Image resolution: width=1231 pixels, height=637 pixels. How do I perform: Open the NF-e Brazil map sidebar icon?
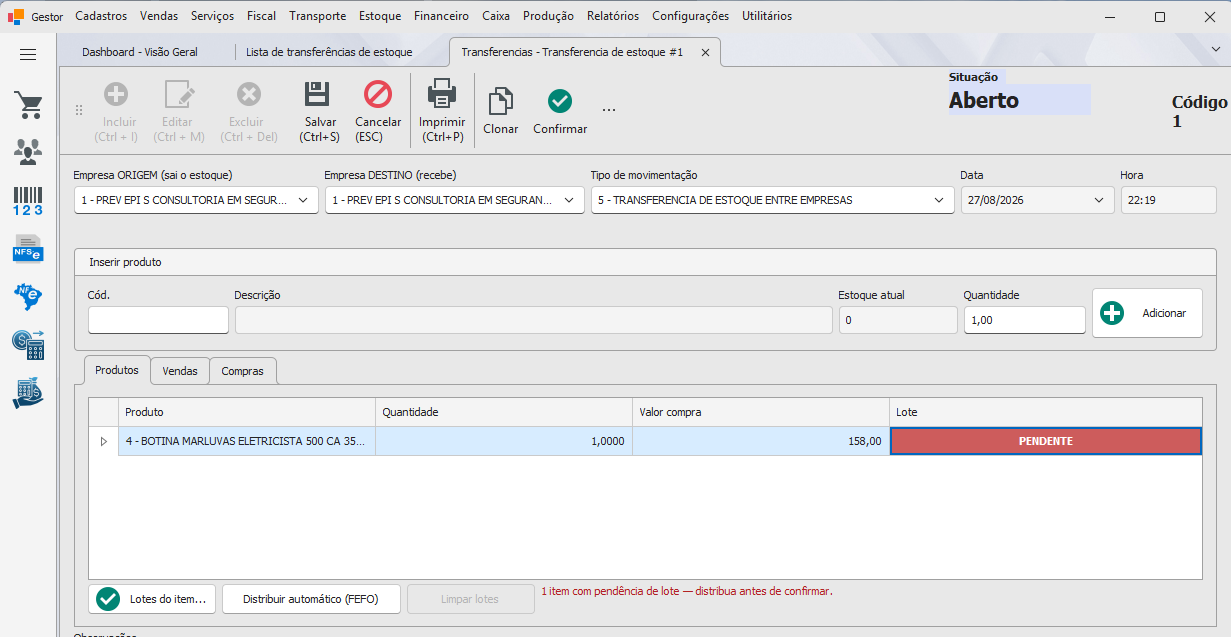pos(28,296)
